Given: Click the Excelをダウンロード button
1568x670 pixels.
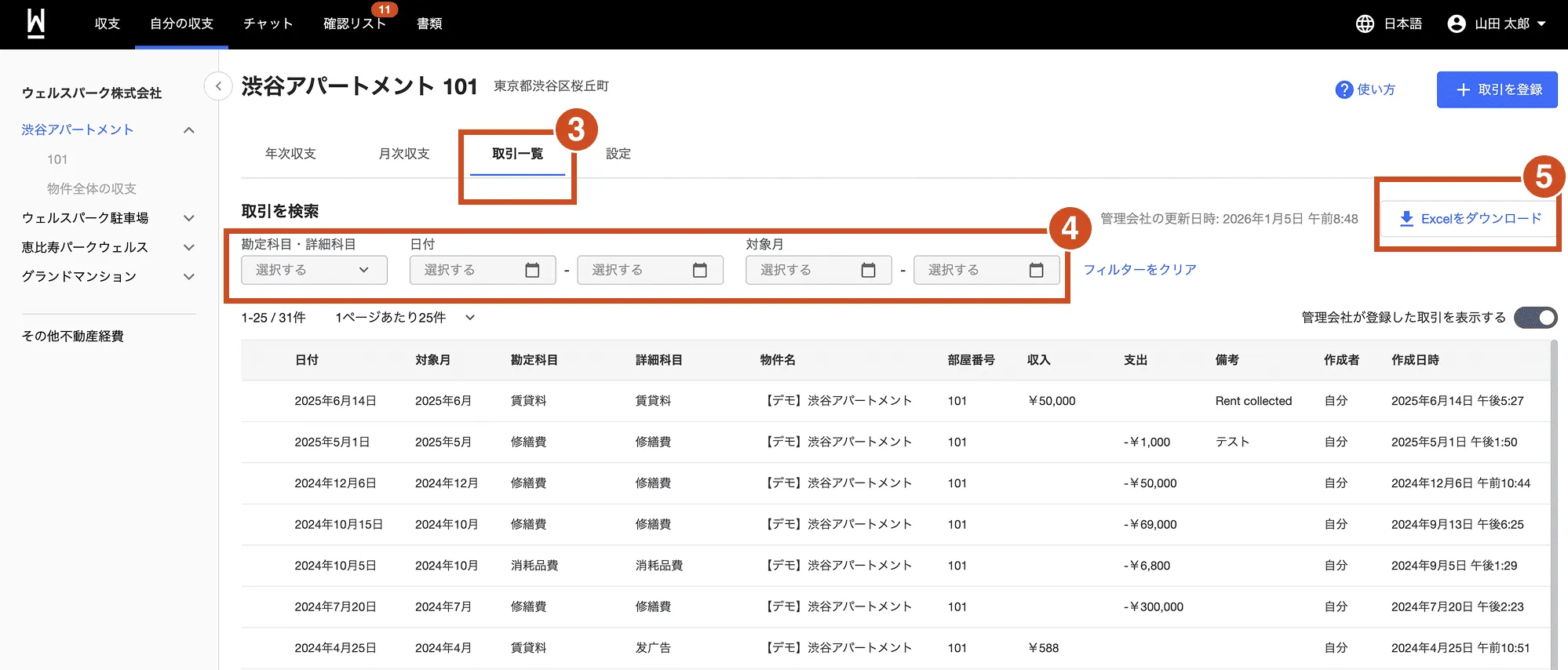Looking at the screenshot, I should pos(1471,218).
